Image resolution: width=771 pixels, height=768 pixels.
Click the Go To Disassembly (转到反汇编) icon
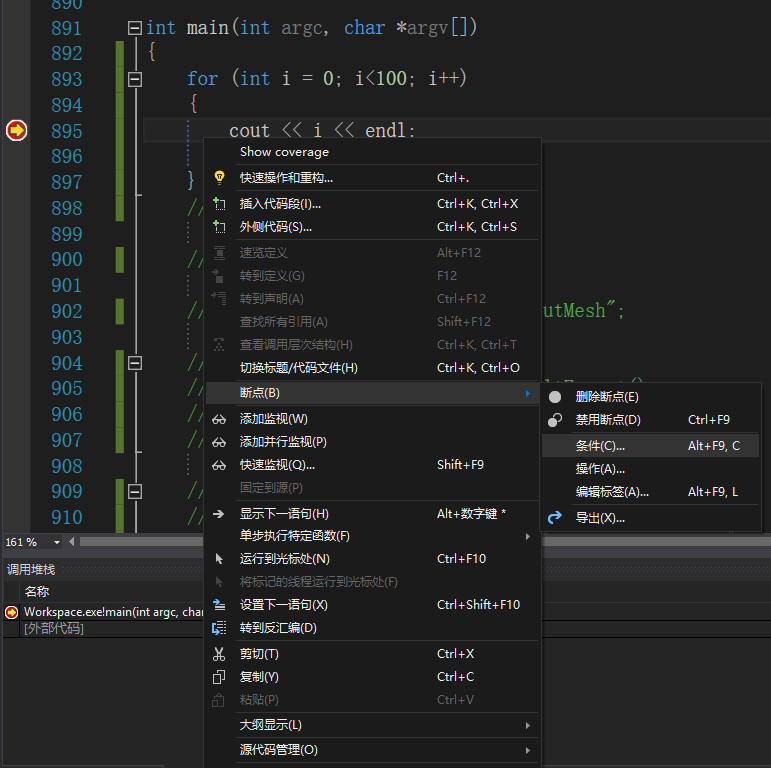[x=219, y=628]
